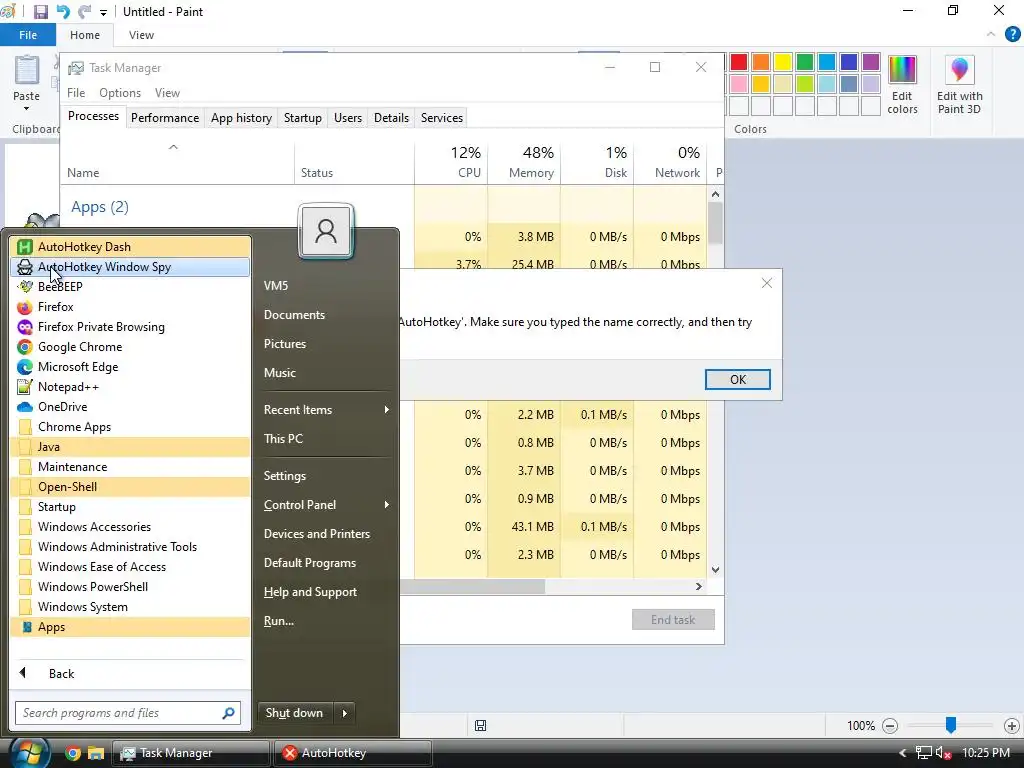
Task: Expand the Maintenance folder
Action: point(130,466)
